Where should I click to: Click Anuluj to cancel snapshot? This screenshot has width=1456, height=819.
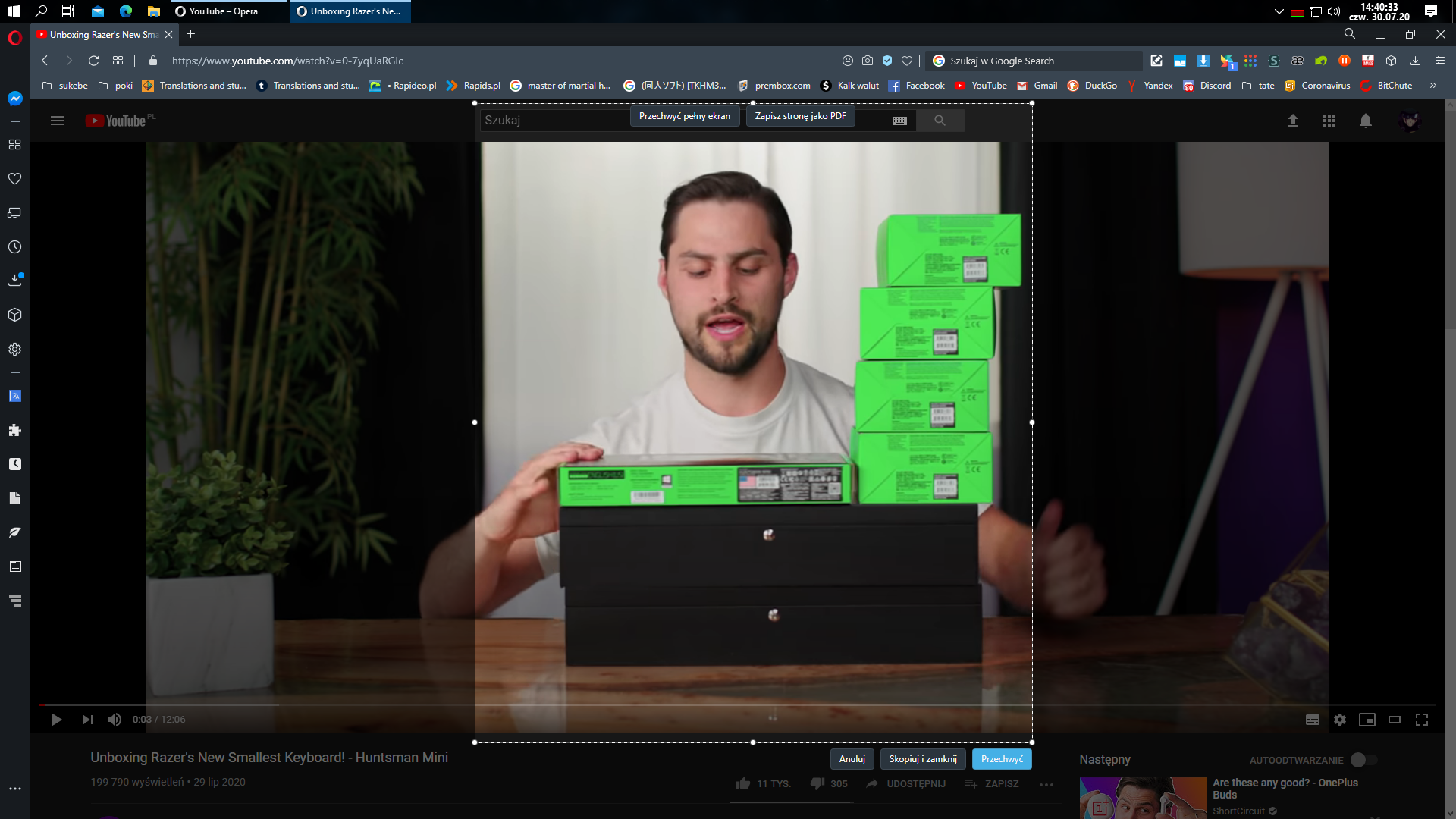click(852, 759)
